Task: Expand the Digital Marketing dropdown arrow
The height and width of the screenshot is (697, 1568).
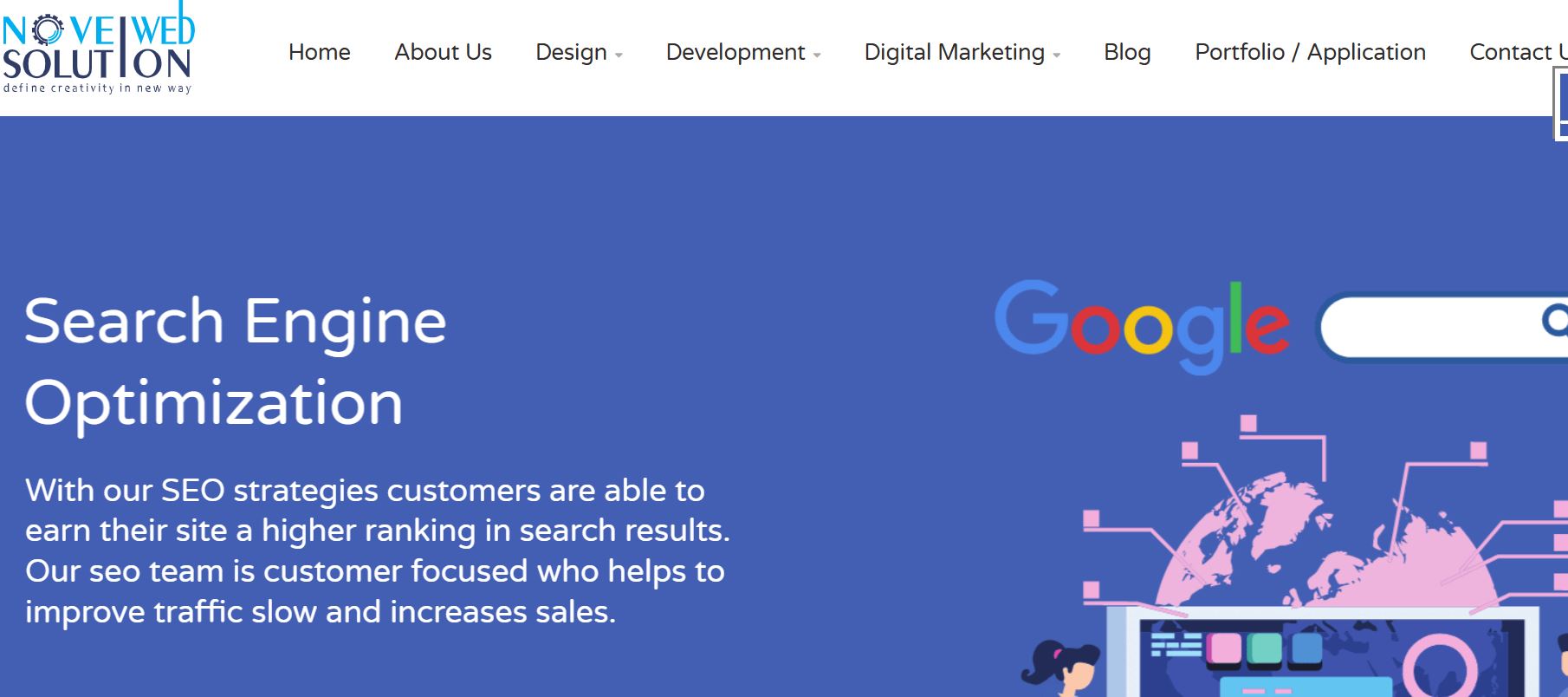Action: [1056, 55]
